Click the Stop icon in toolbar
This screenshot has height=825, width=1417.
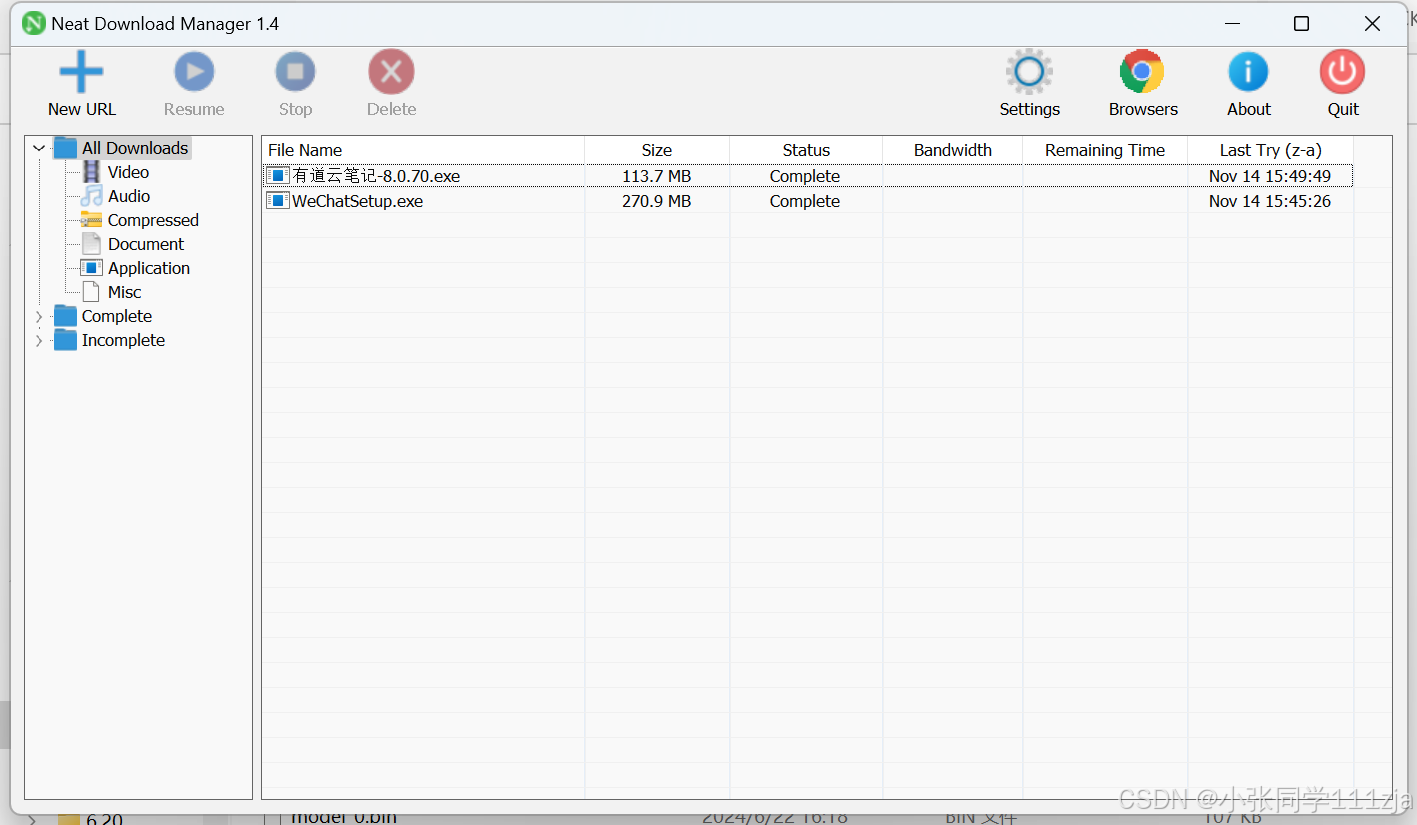[x=295, y=72]
